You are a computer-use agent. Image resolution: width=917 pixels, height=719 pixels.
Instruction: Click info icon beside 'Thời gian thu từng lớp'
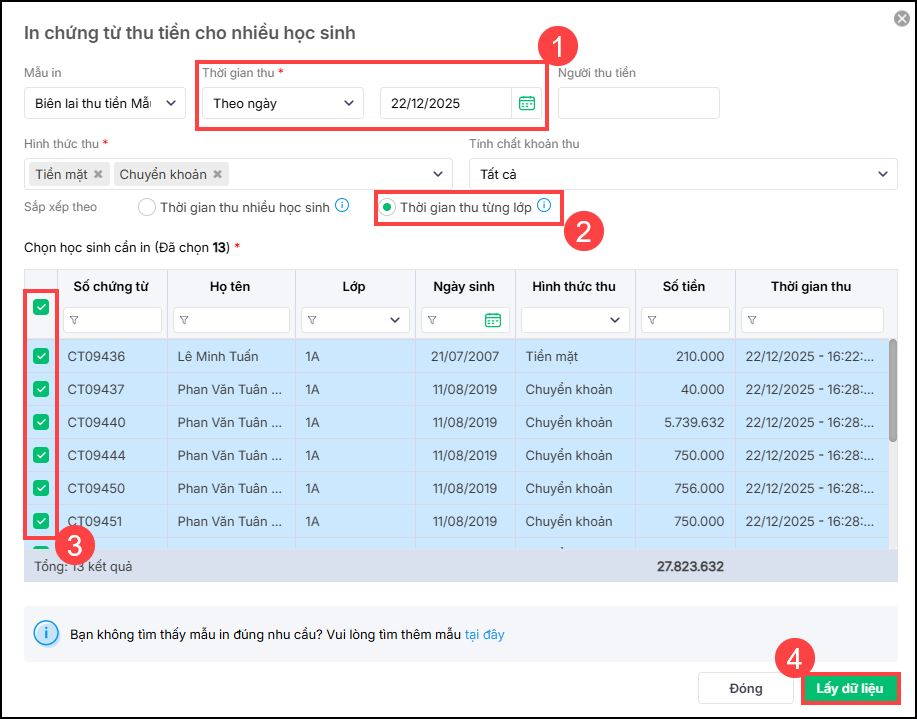click(544, 206)
